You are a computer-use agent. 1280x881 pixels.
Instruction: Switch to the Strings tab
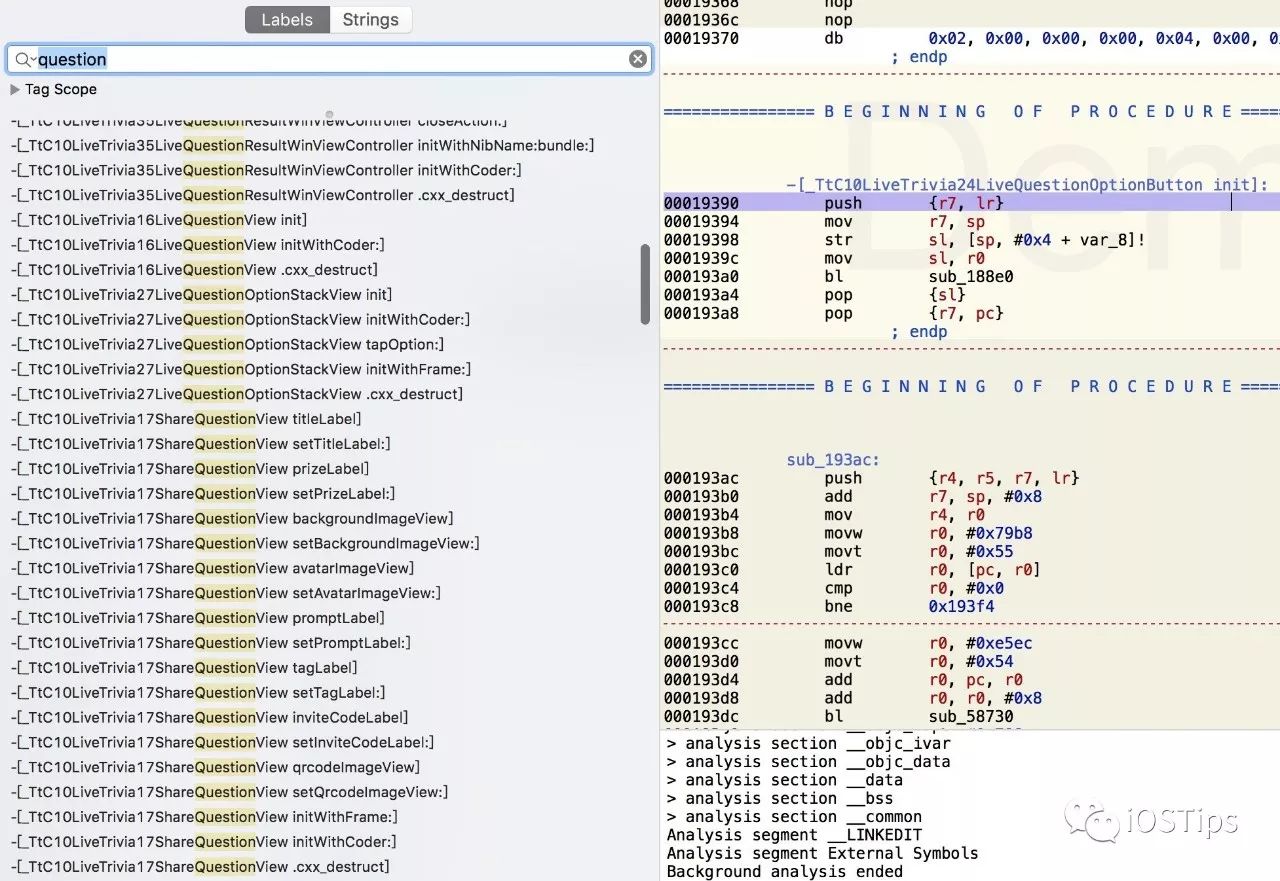tap(370, 20)
